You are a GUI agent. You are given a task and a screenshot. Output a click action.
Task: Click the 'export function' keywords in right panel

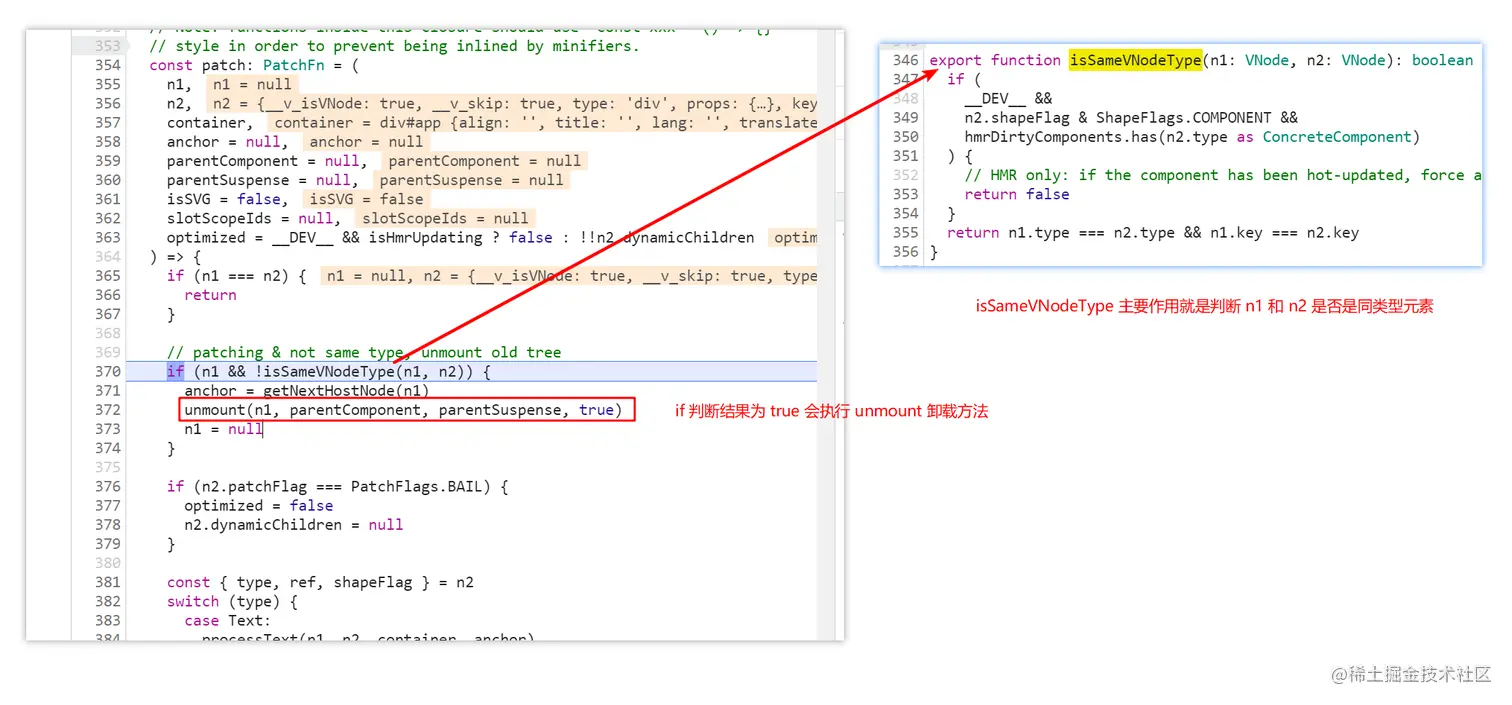995,60
